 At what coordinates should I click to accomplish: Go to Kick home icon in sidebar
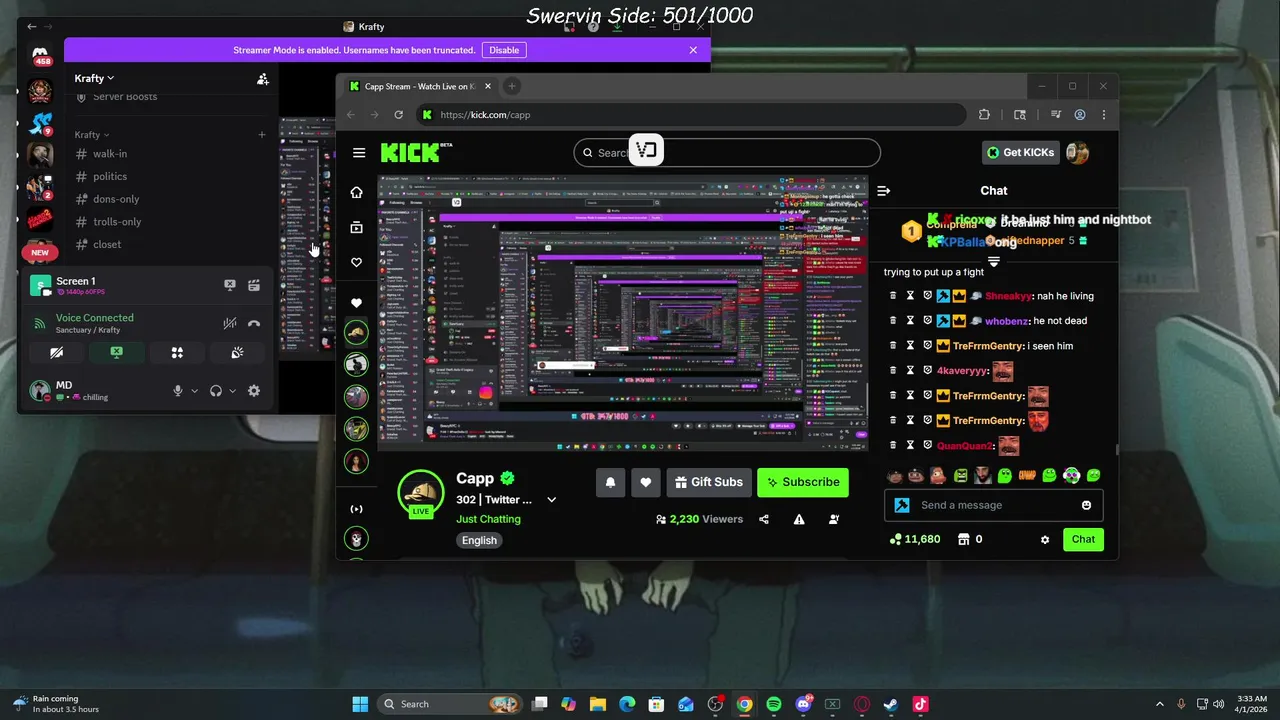click(x=356, y=192)
